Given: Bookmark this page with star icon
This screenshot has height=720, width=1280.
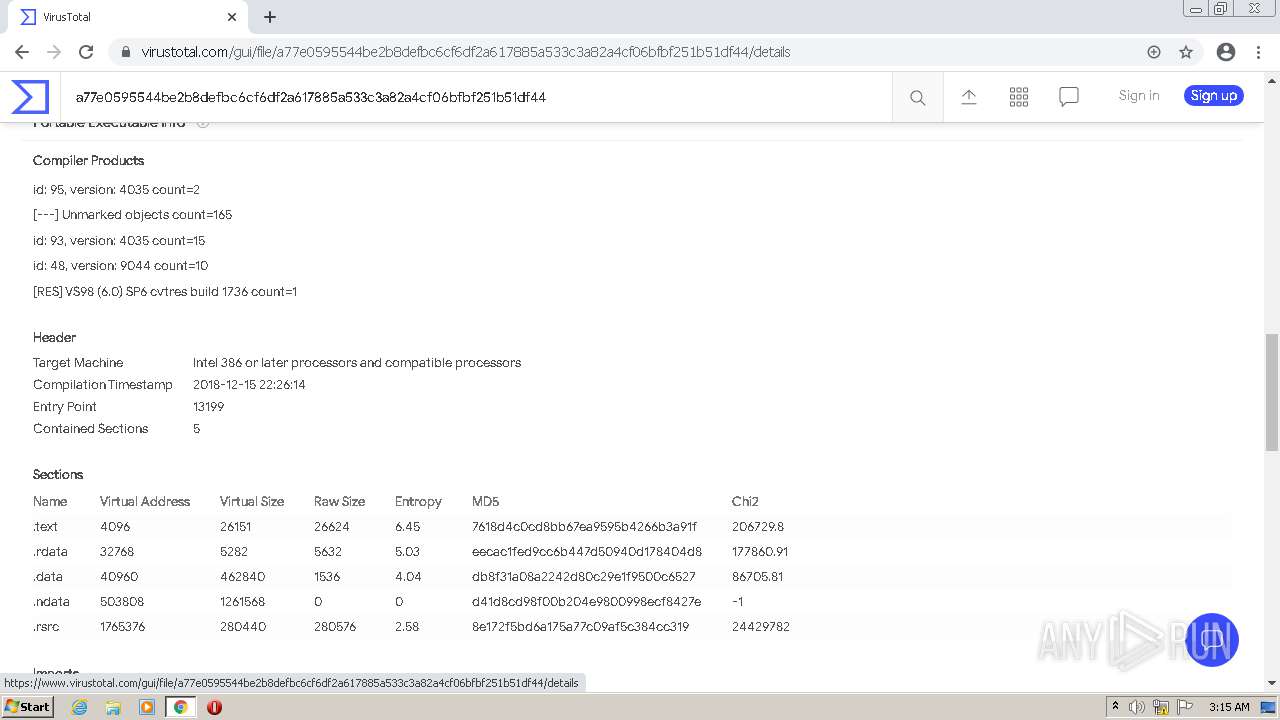Looking at the screenshot, I should [x=1186, y=52].
